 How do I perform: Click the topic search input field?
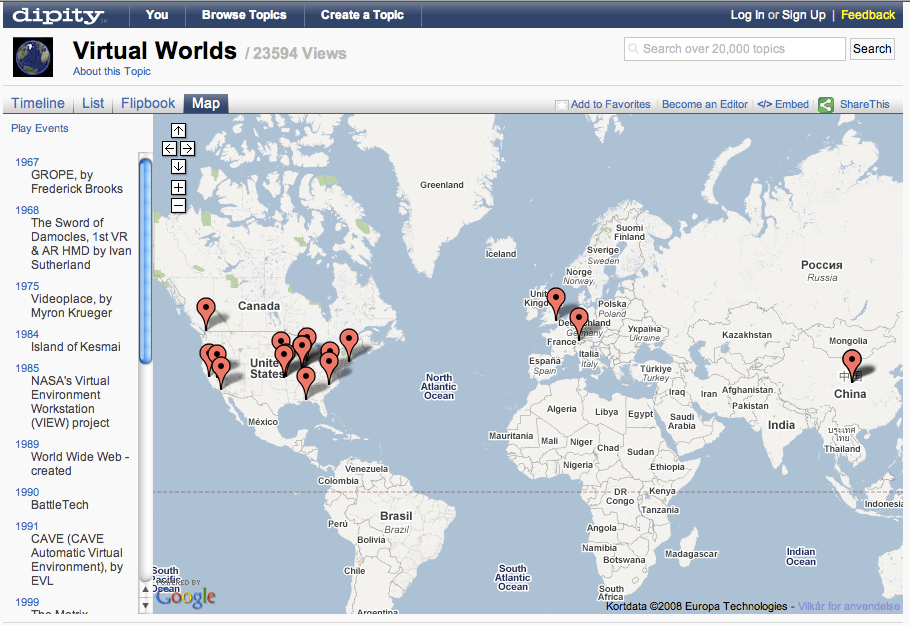tap(735, 49)
